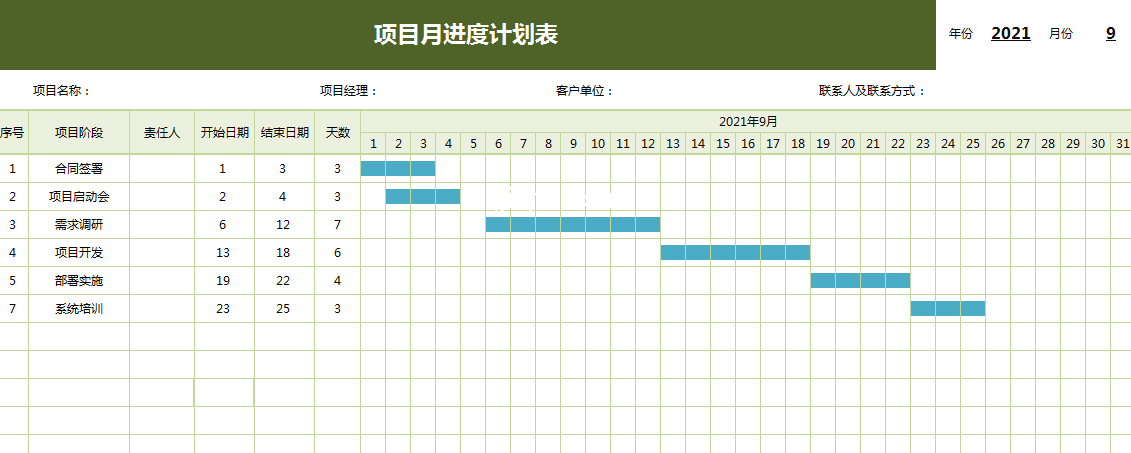Viewport: 1131px width, 453px height.
Task: Select the blue Gantt bar for 项目开发
Action: click(735, 253)
